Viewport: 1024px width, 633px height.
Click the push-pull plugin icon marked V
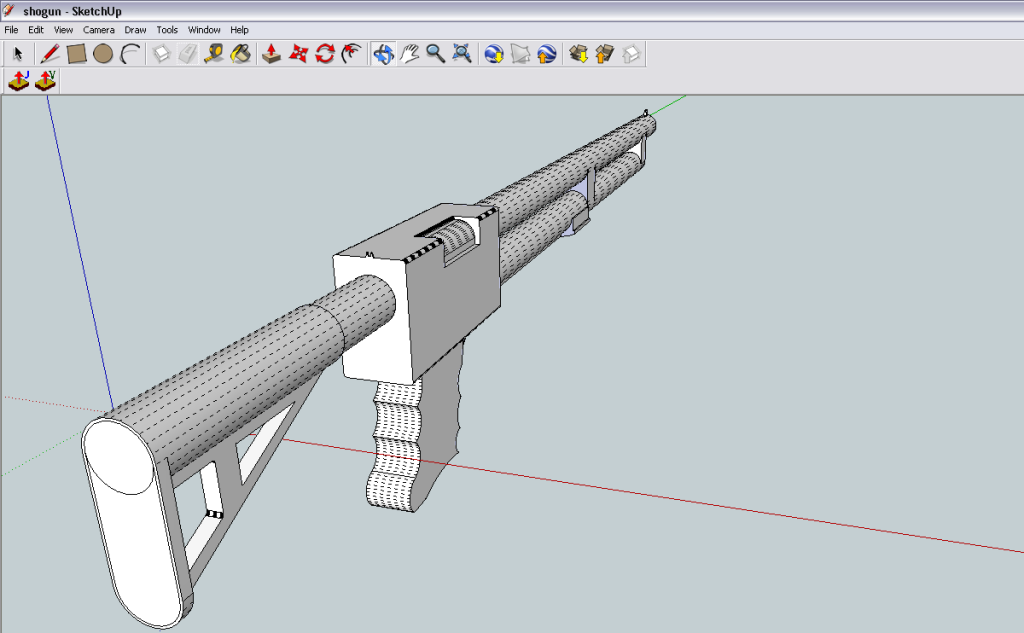point(46,80)
